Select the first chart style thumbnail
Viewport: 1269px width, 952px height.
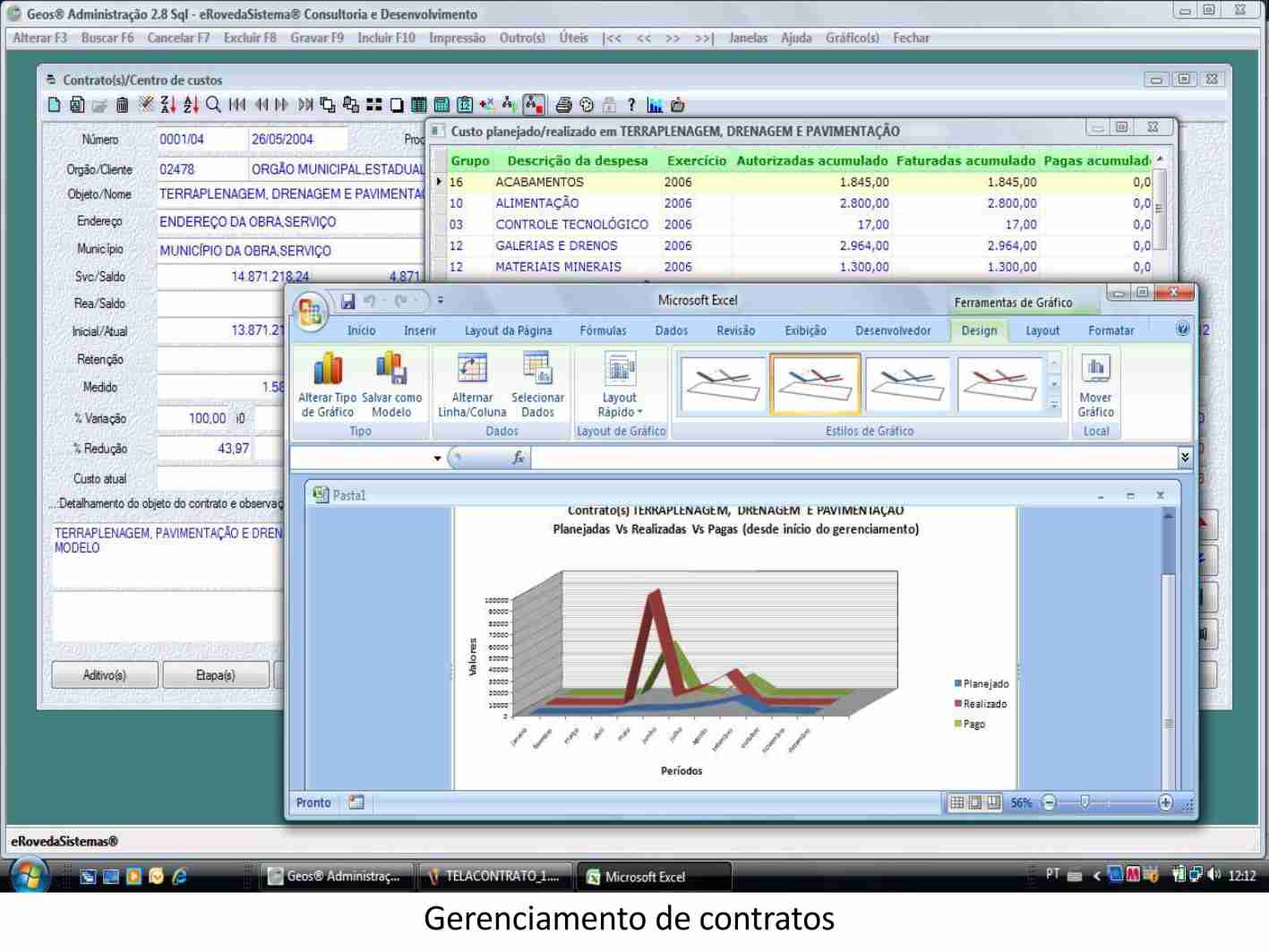[722, 384]
